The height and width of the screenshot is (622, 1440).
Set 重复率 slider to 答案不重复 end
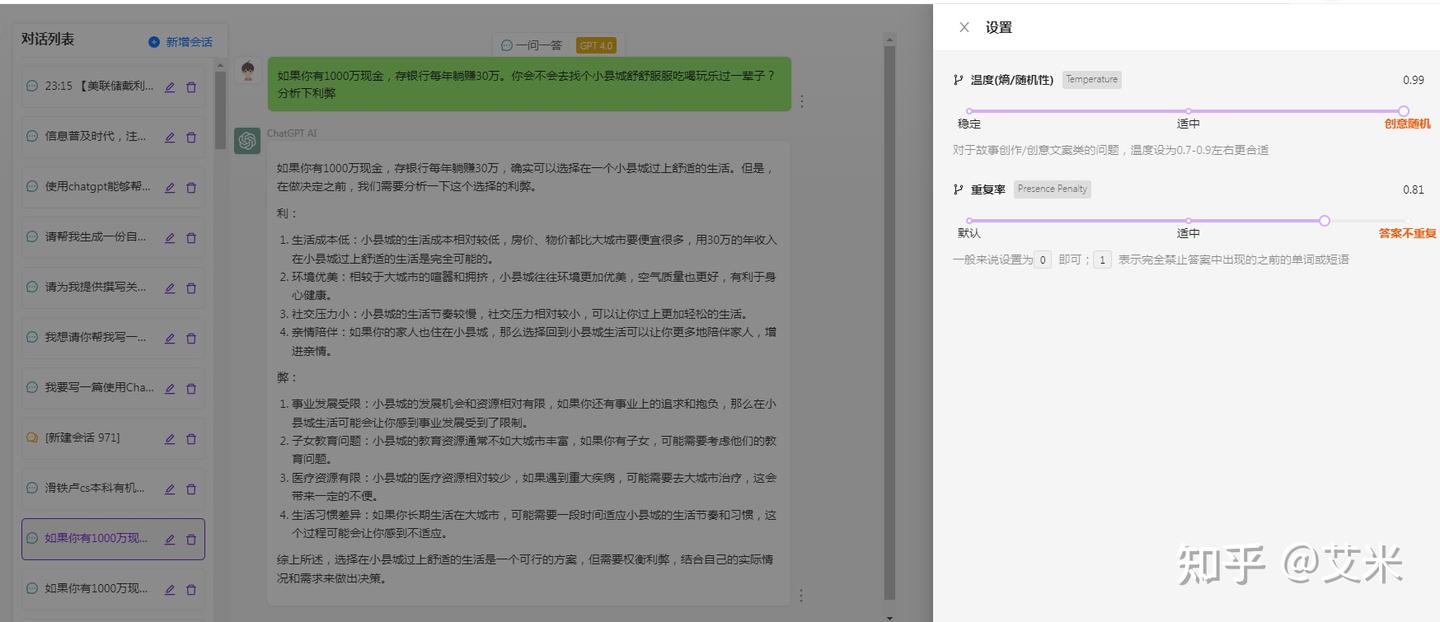(x=1407, y=221)
